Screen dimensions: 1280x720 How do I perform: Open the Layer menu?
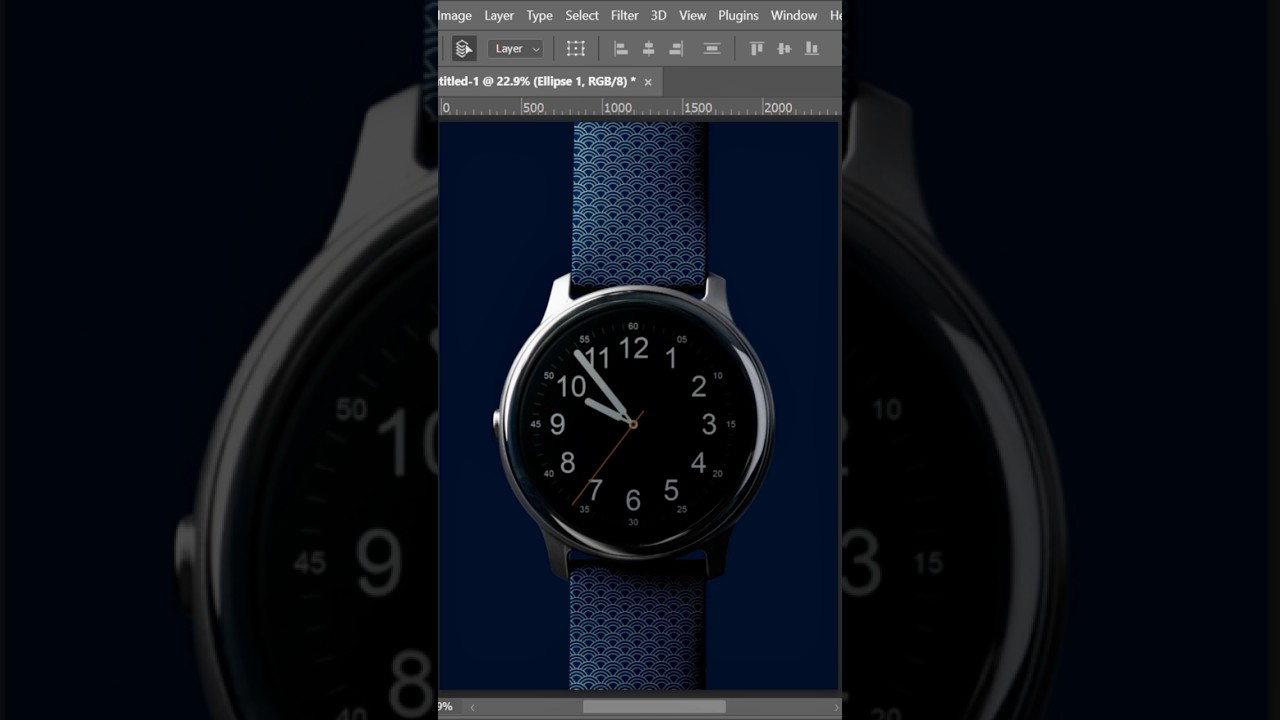499,15
